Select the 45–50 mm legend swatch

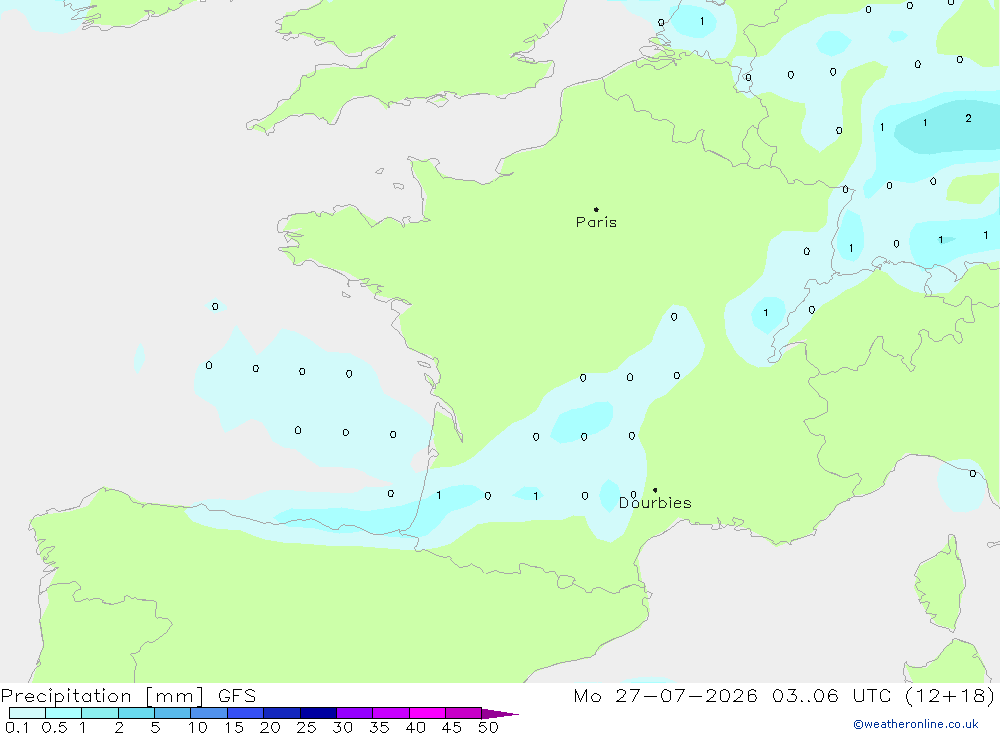point(463,713)
